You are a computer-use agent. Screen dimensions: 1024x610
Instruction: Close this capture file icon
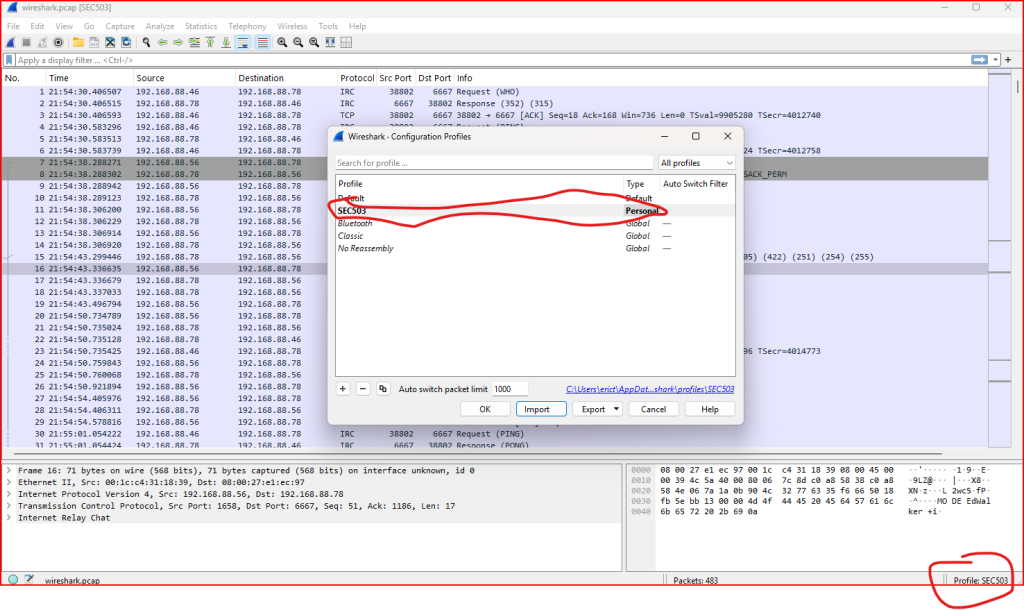pyautogui.click(x=110, y=42)
